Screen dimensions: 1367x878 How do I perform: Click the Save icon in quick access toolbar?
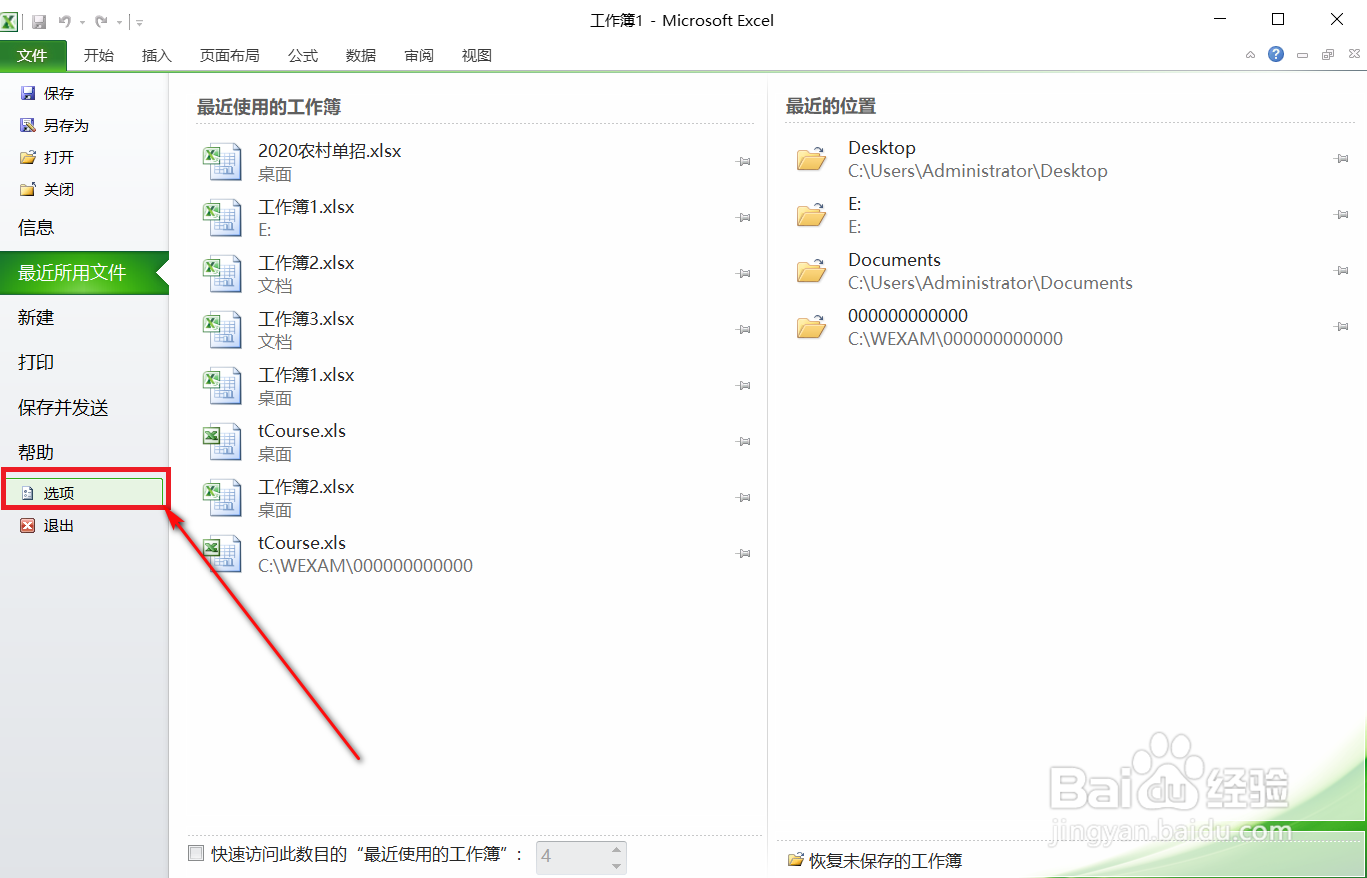pos(39,21)
